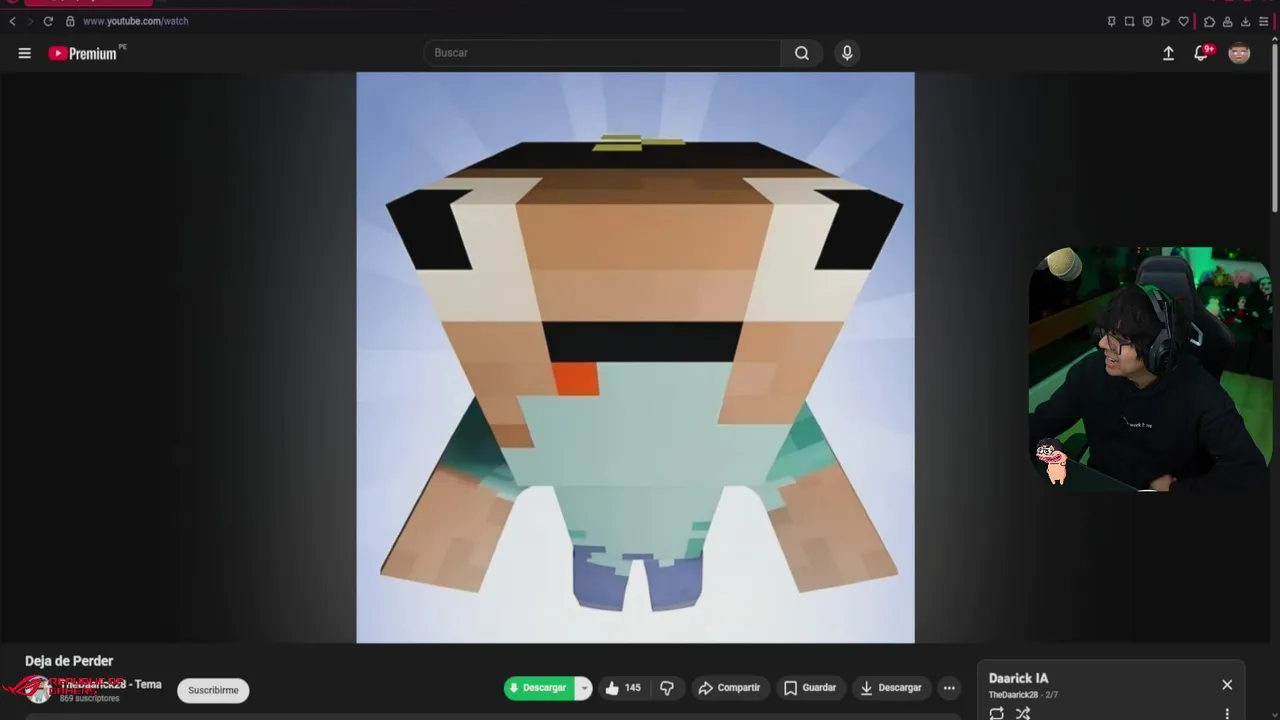Viewport: 1280px width, 720px height.
Task: Click the snapshot selection icon
Action: click(x=1129, y=21)
